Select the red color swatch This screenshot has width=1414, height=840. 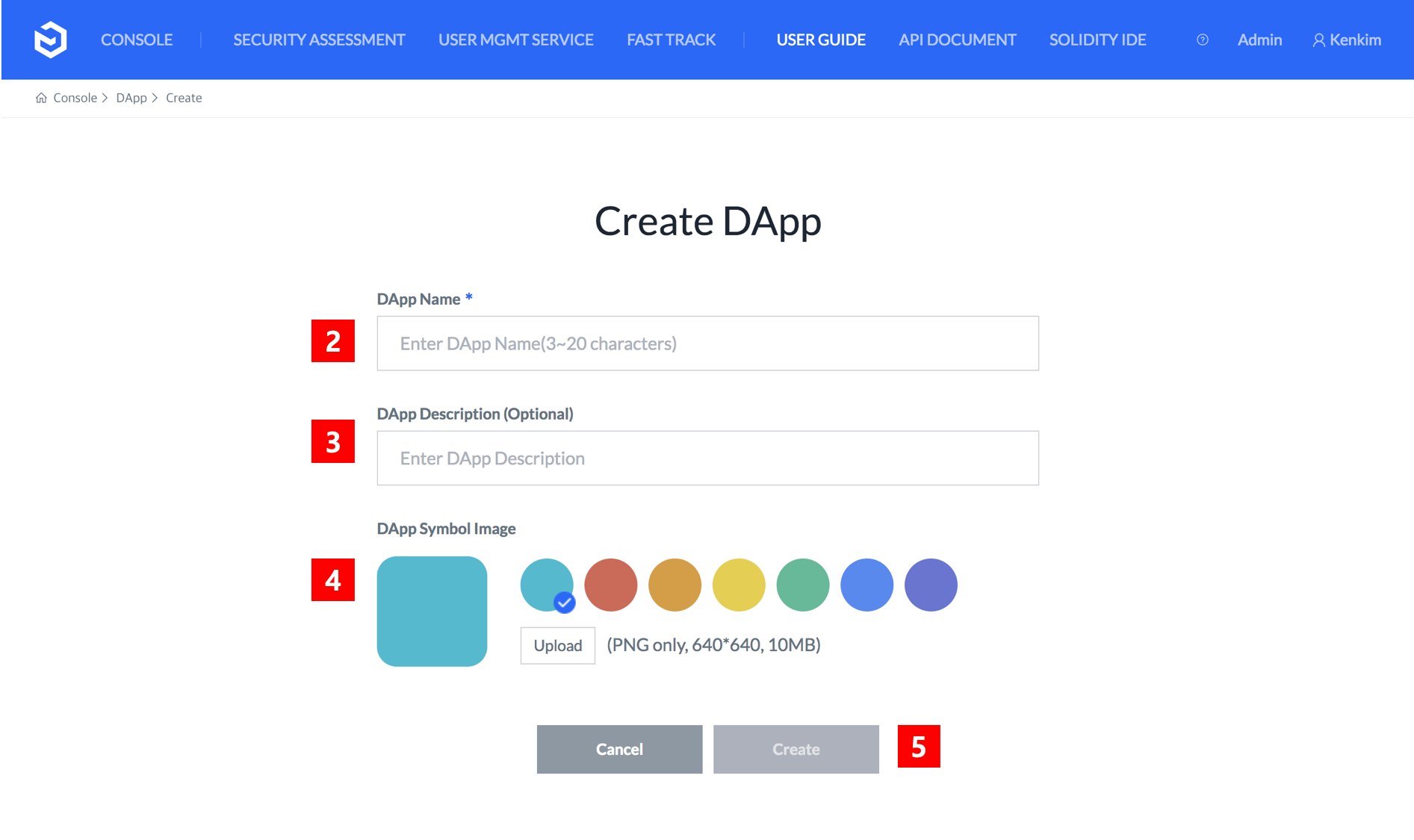click(611, 585)
